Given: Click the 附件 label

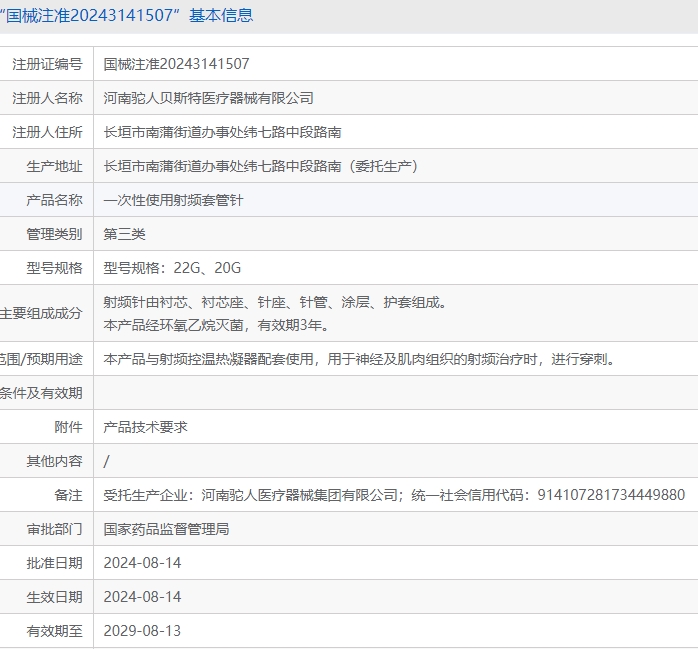Looking at the screenshot, I should click(69, 427).
